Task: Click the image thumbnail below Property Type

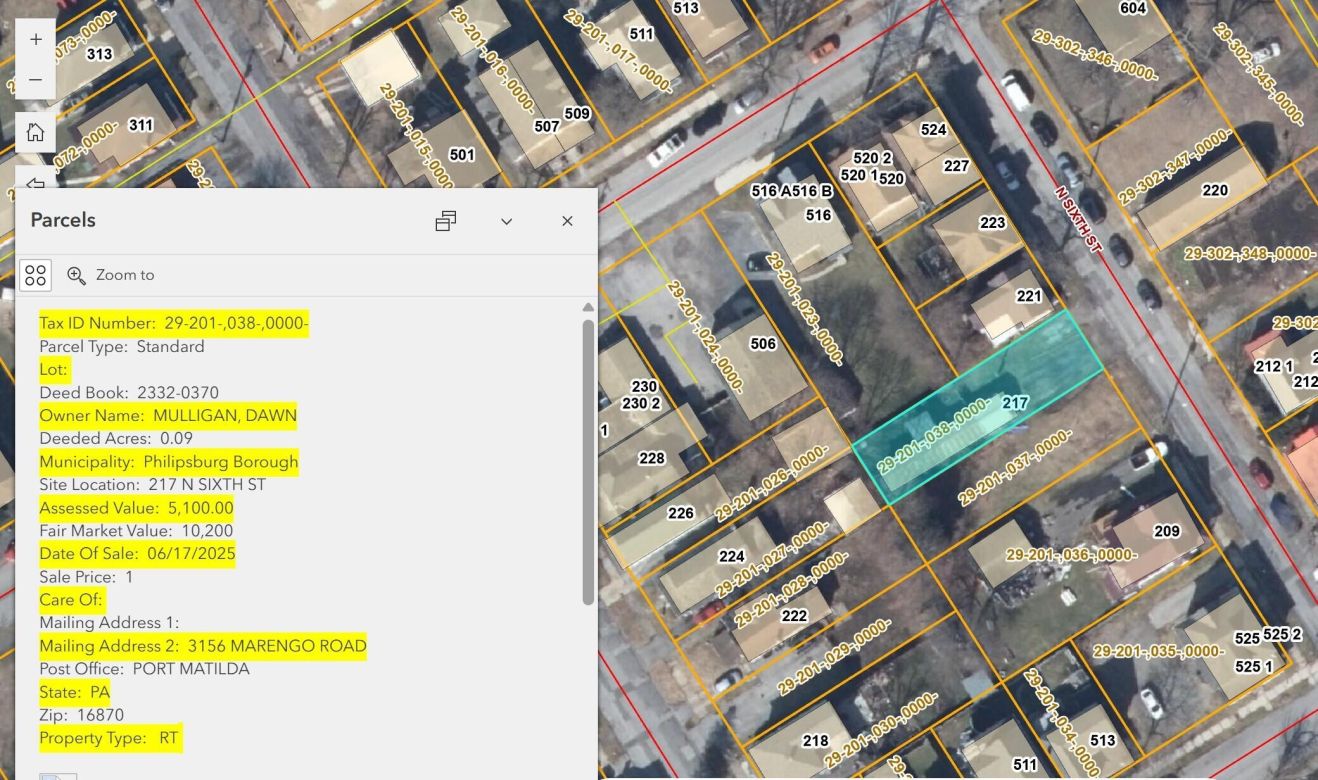Action: 58,776
